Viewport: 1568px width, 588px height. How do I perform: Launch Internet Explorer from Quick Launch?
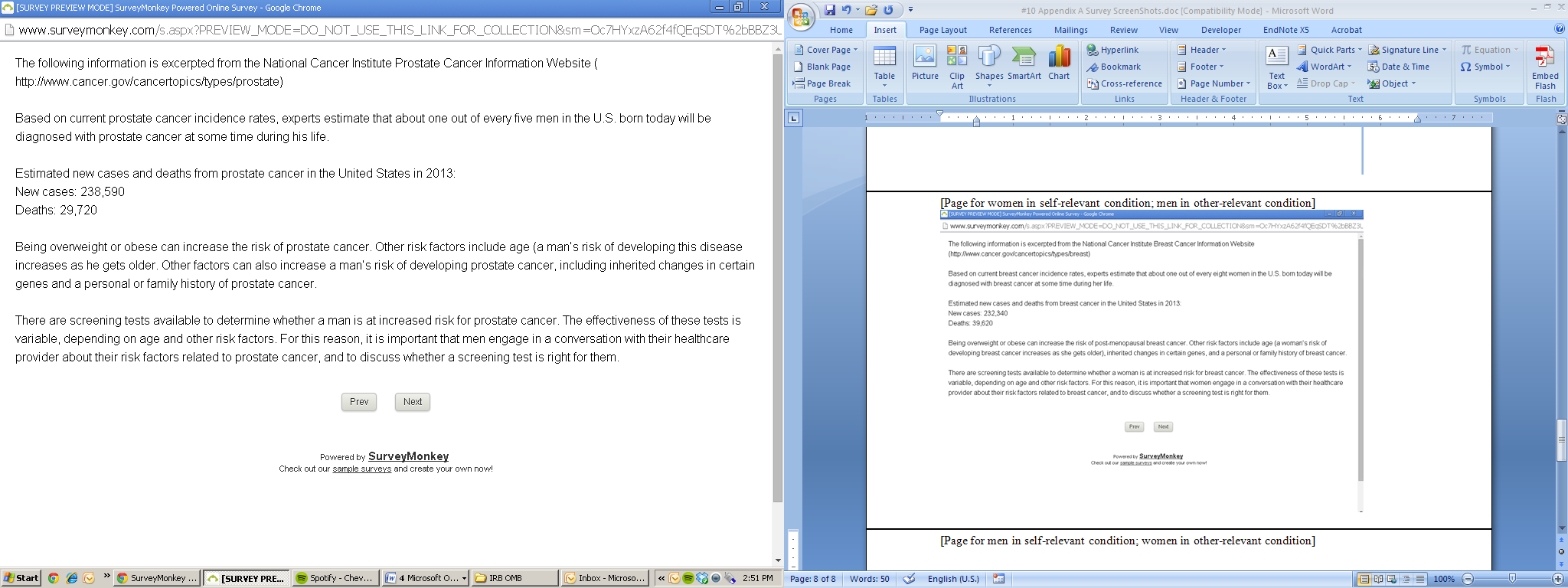(x=71, y=578)
